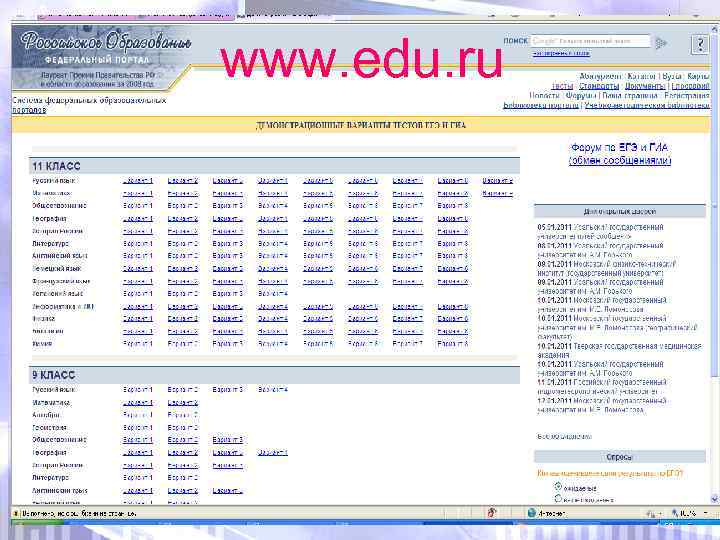This screenshot has width=720, height=540.
Task: Open the Регистрация link
Action: click(x=686, y=96)
